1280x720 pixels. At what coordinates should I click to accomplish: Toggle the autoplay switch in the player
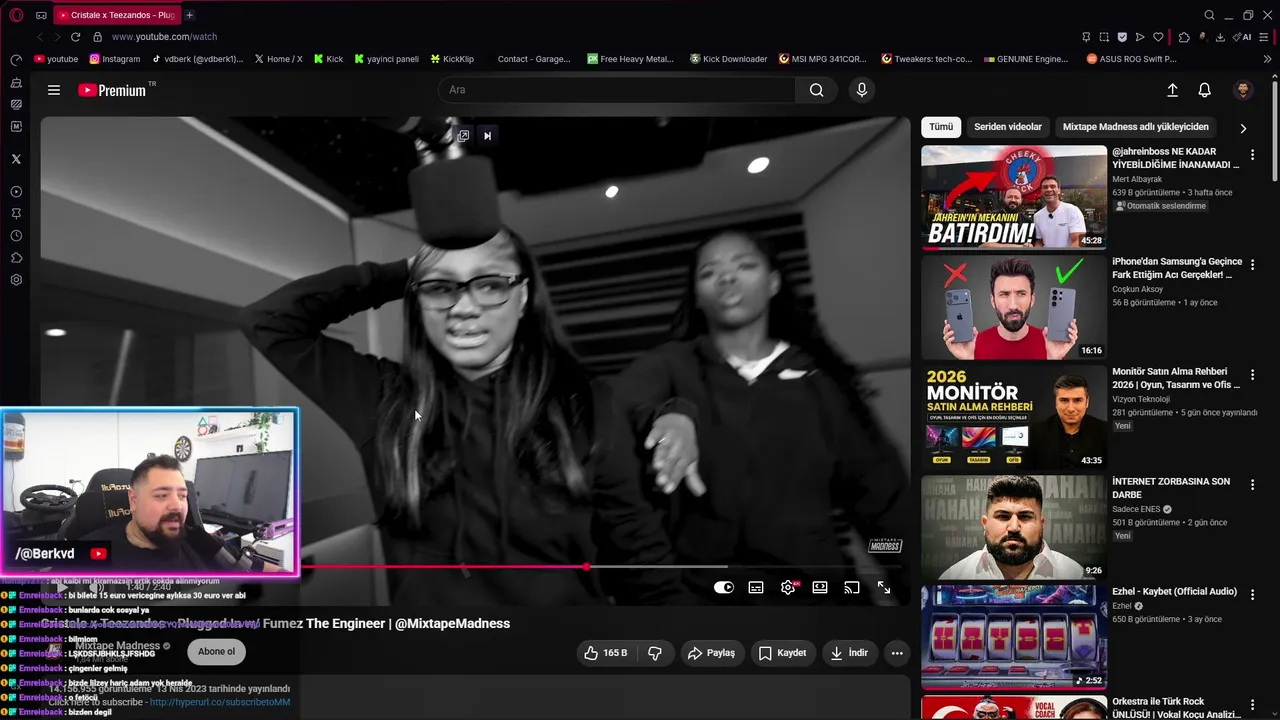[x=724, y=587]
